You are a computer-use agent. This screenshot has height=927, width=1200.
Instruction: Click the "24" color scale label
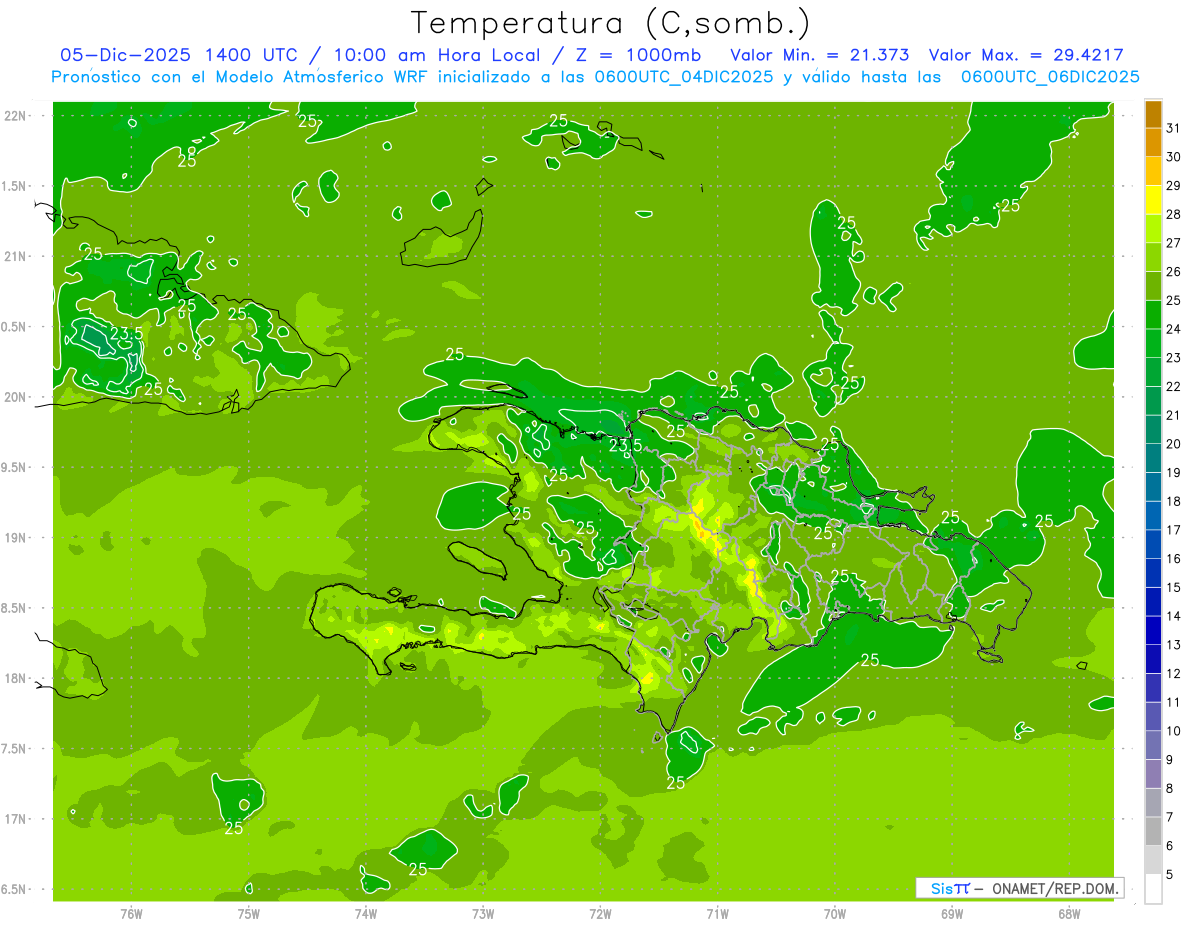coord(1173,329)
